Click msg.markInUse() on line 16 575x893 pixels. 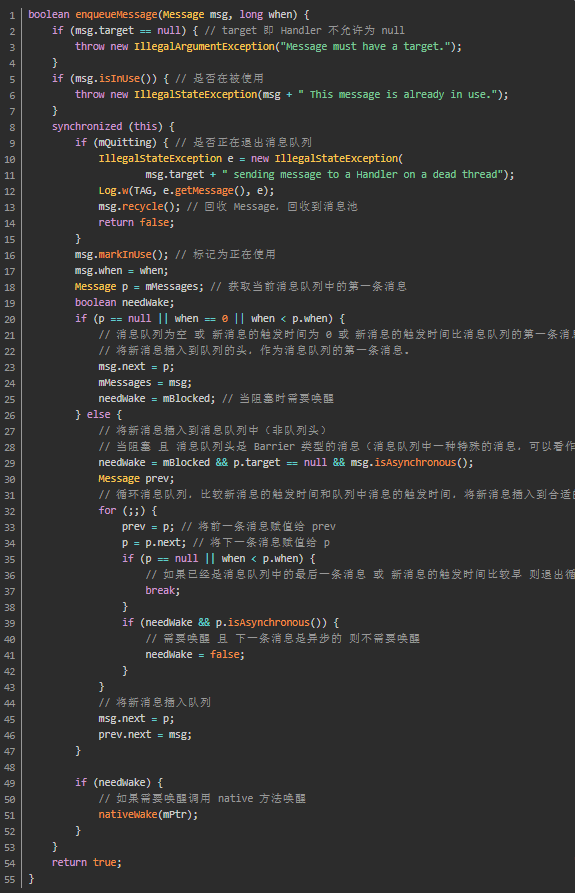coord(119,254)
